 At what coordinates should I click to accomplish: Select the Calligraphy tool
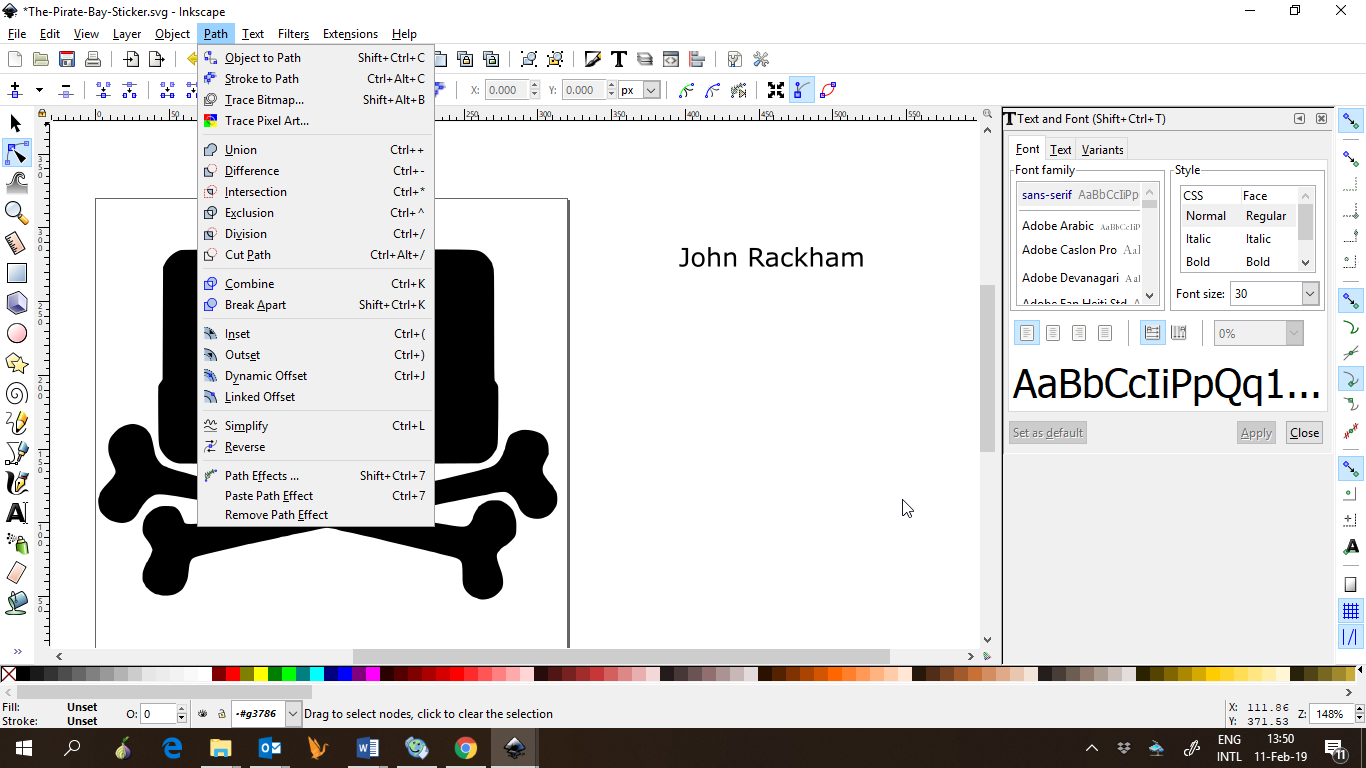tap(16, 483)
